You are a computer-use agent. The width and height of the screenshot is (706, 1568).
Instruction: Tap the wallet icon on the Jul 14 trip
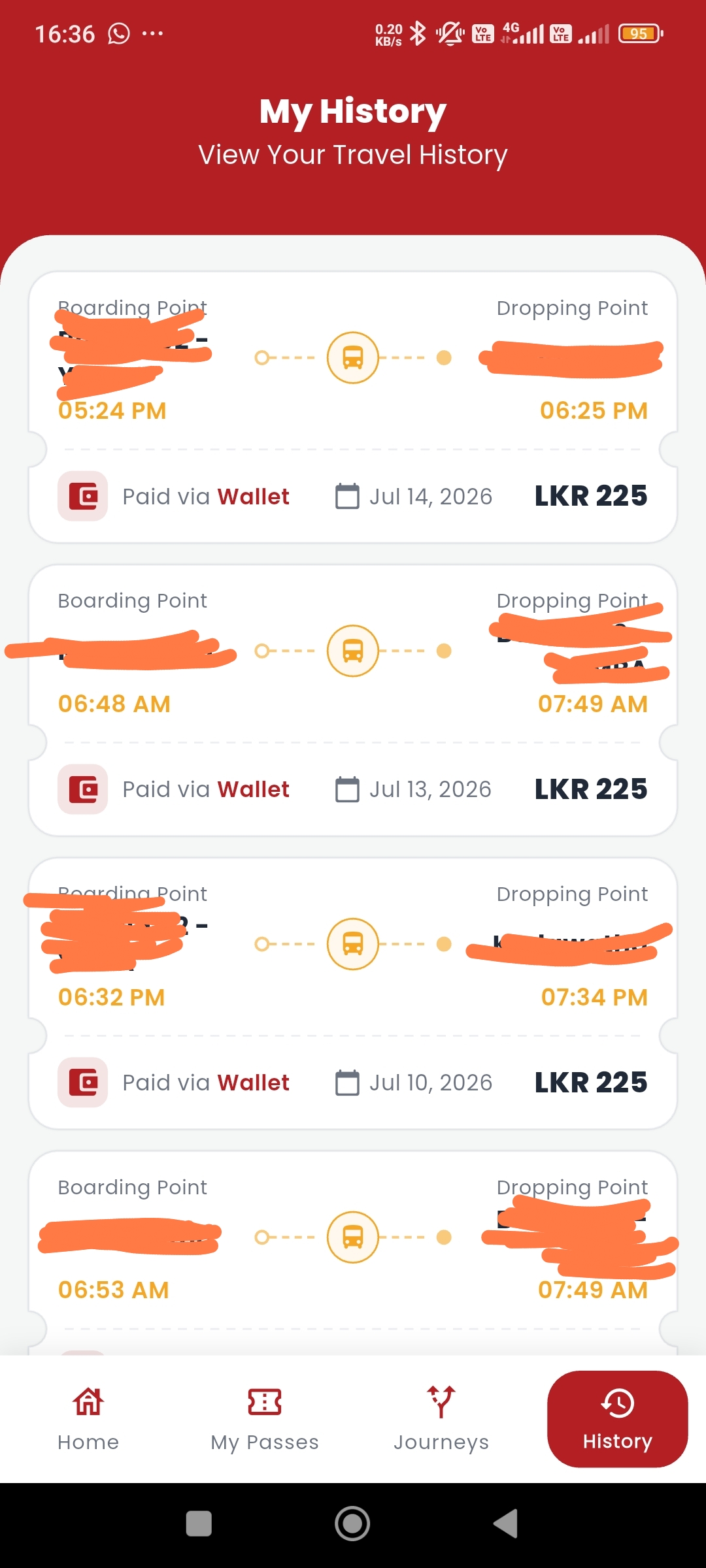tap(83, 496)
